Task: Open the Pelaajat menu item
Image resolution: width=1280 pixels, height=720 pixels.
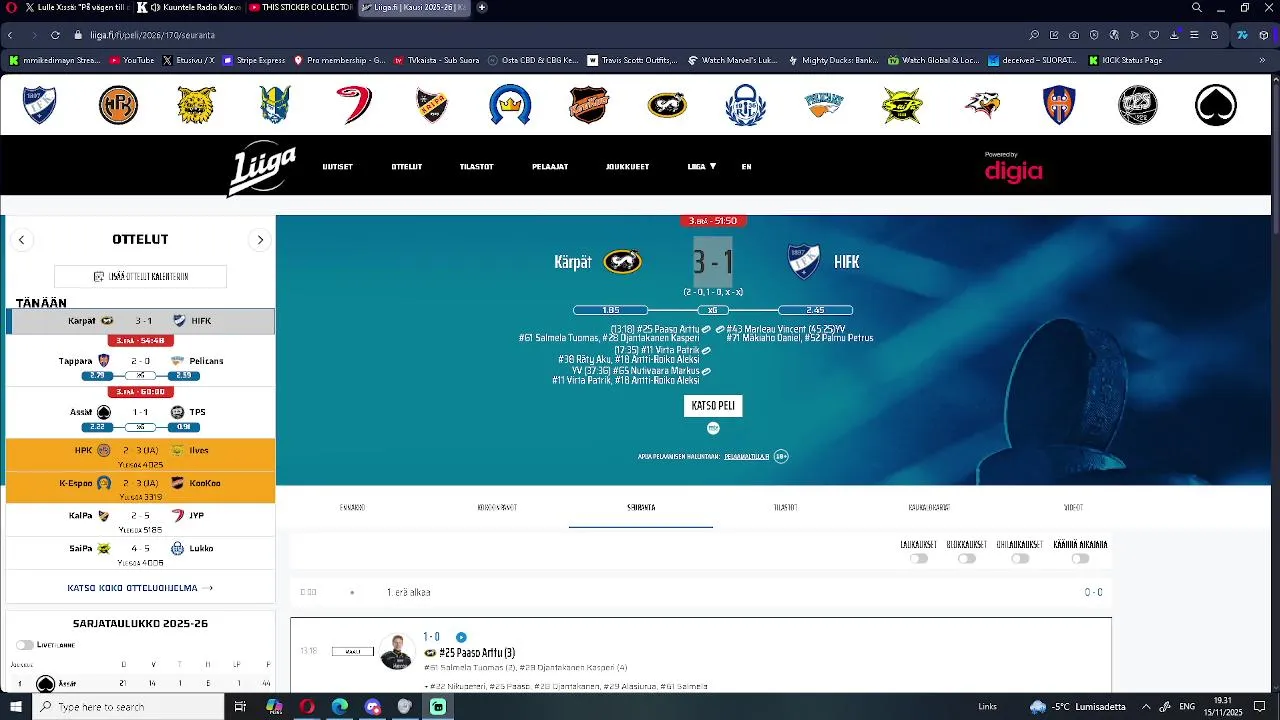Action: (550, 167)
